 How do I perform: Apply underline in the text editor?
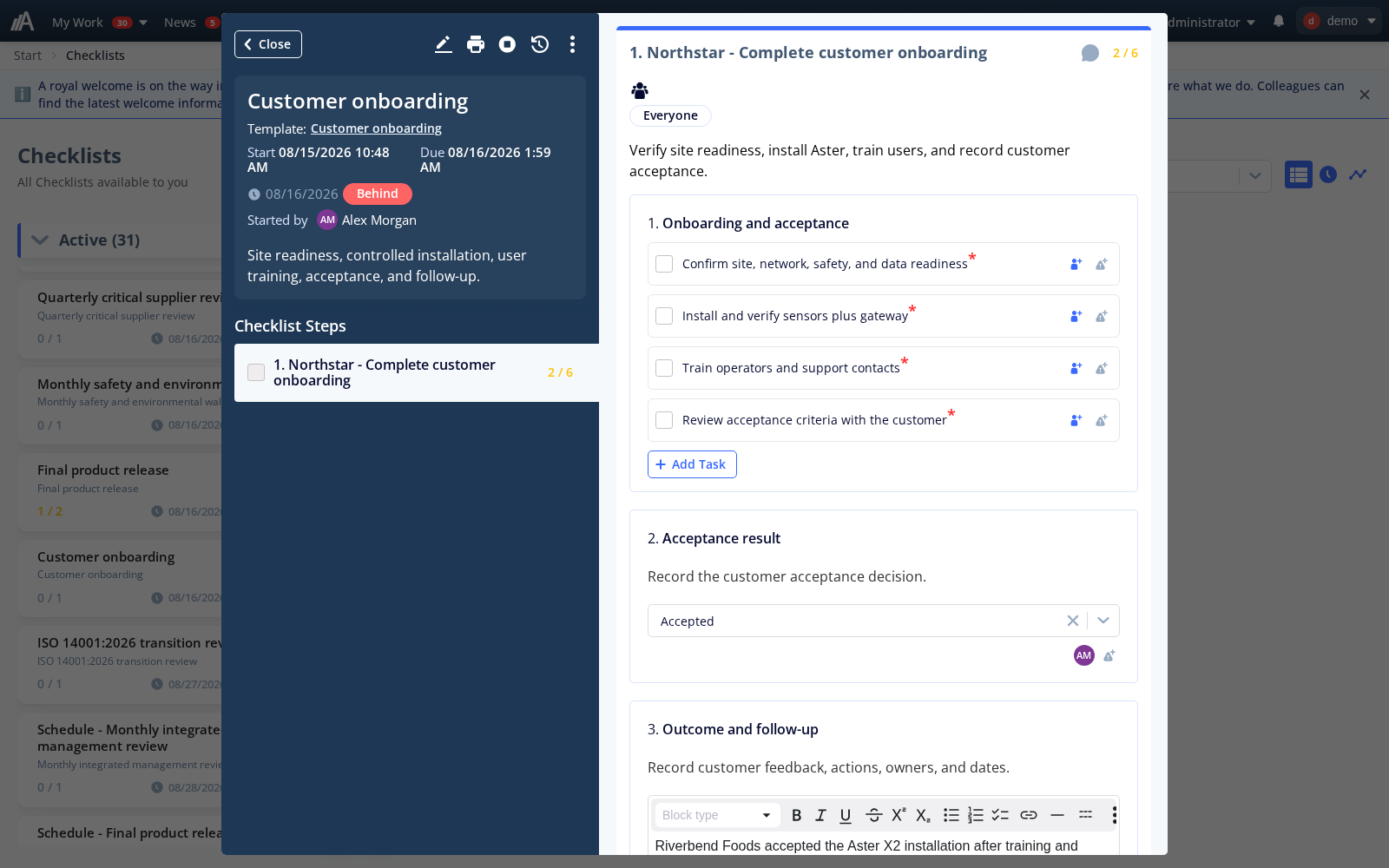[x=846, y=815]
